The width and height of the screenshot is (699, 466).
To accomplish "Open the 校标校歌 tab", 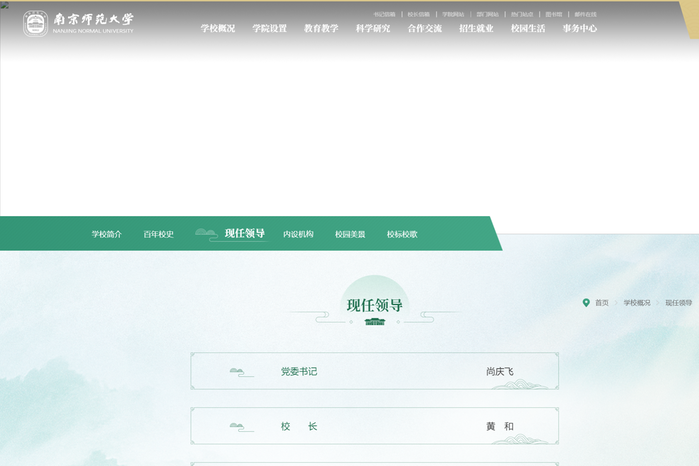I will (x=402, y=234).
